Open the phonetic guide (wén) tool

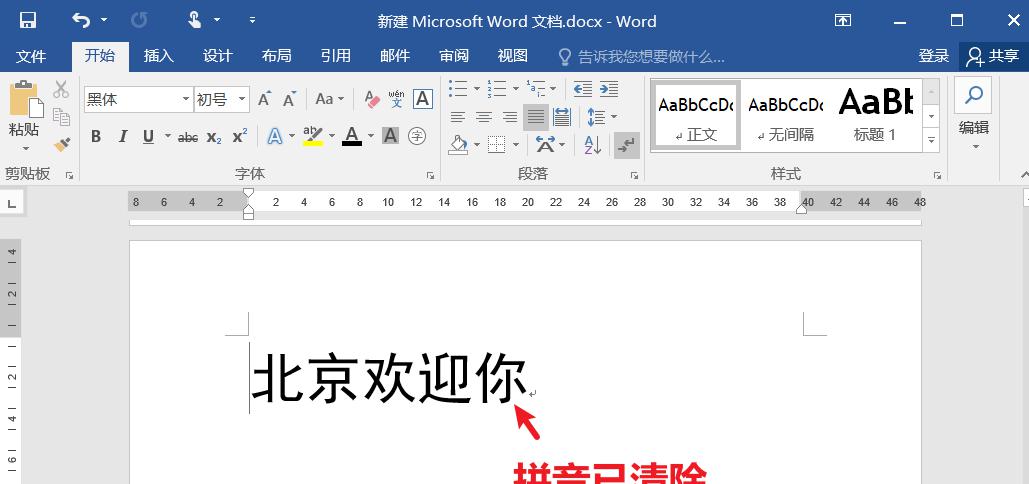(x=396, y=100)
